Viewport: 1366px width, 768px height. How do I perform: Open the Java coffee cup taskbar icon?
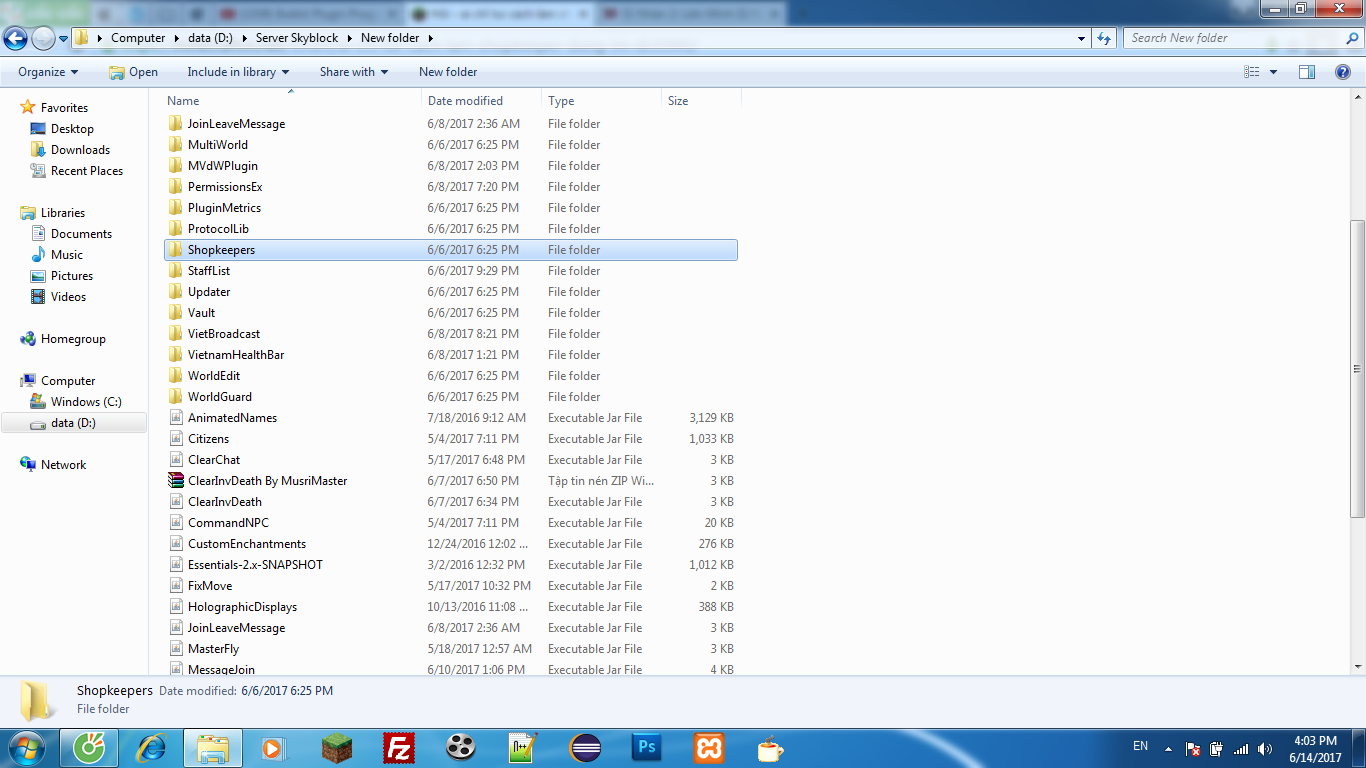click(x=770, y=748)
